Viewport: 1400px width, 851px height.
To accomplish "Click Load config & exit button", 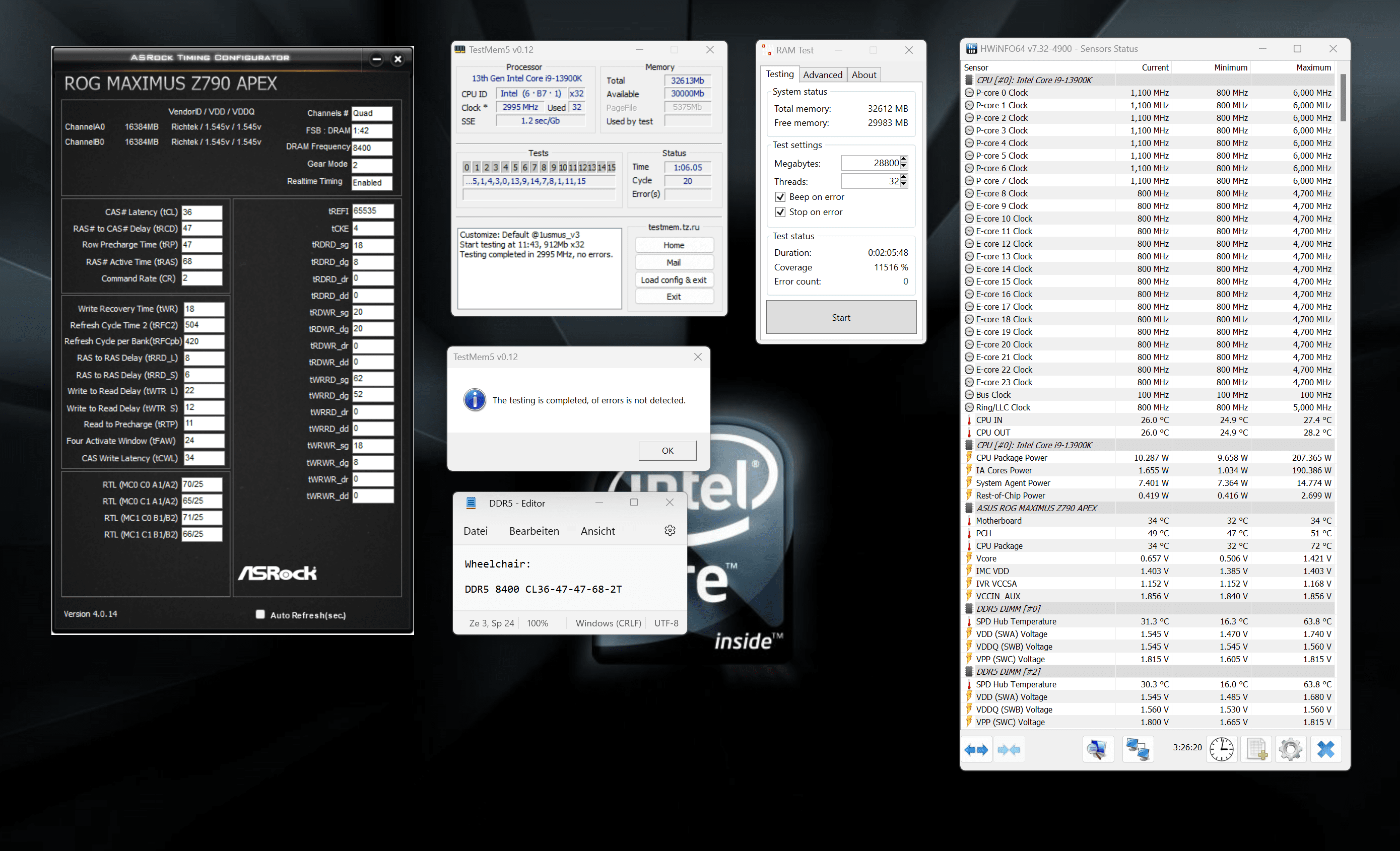I will (x=673, y=280).
